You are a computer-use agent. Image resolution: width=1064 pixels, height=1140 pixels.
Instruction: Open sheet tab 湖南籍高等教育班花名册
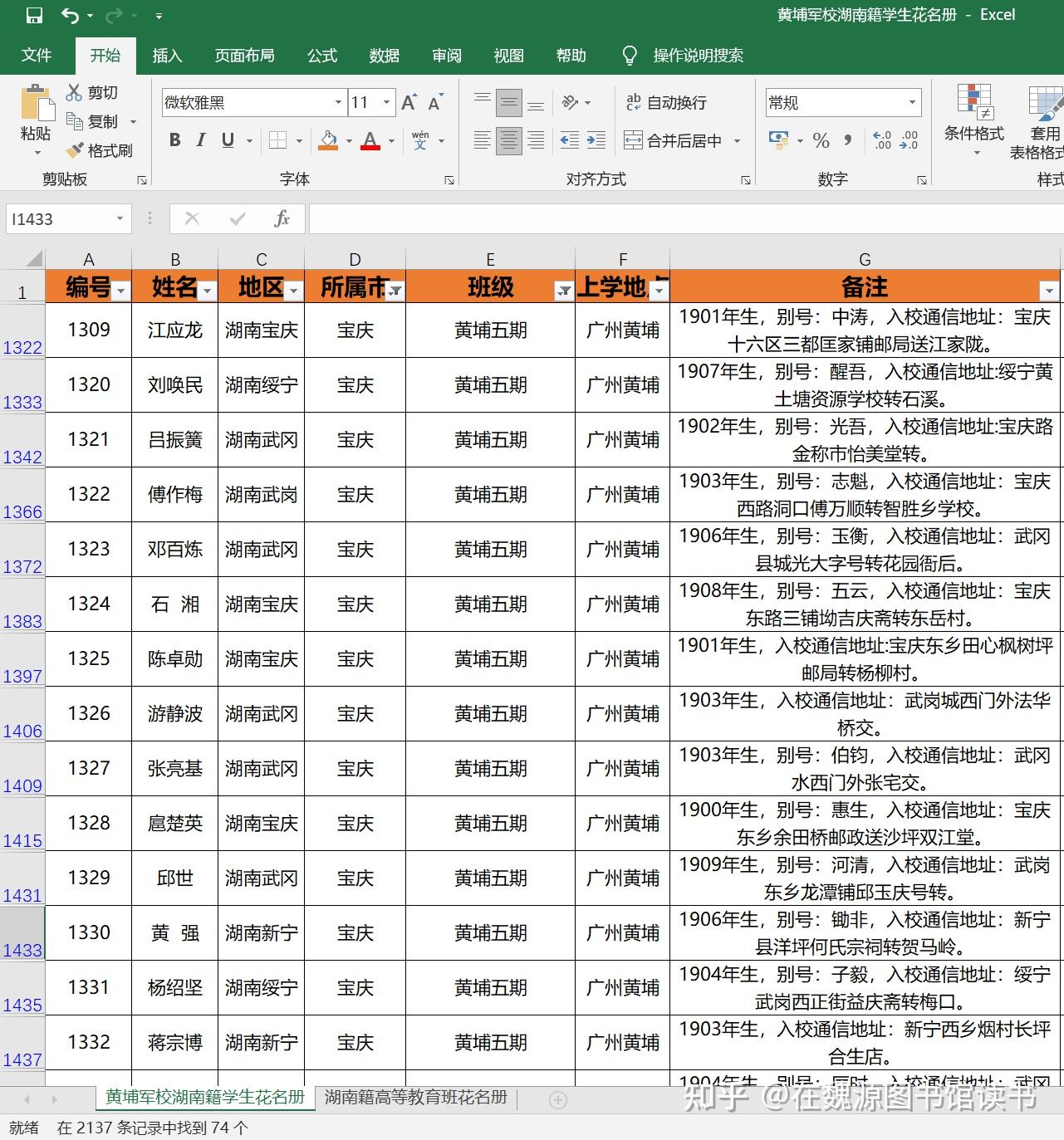pos(415,1097)
